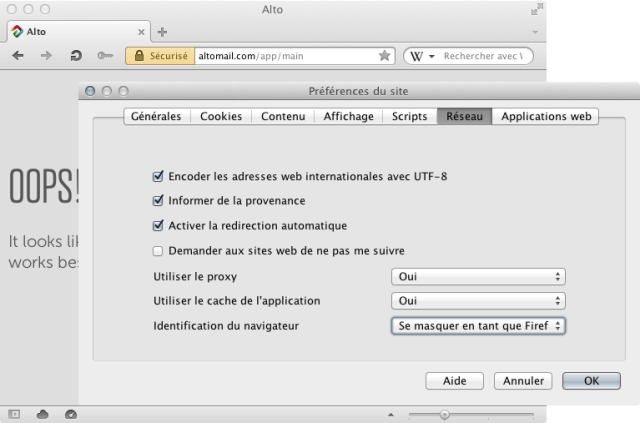Enable Demander aux sites web de ne pas me suivre
640x423 pixels.
(x=158, y=251)
